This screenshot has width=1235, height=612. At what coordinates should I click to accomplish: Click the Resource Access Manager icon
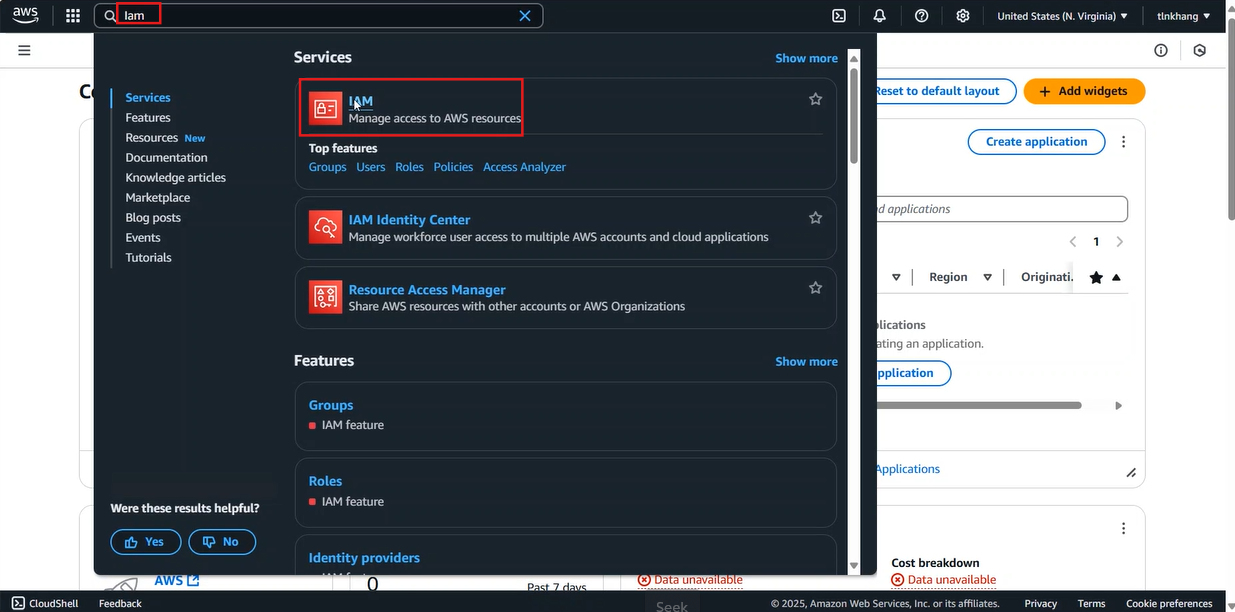point(325,297)
